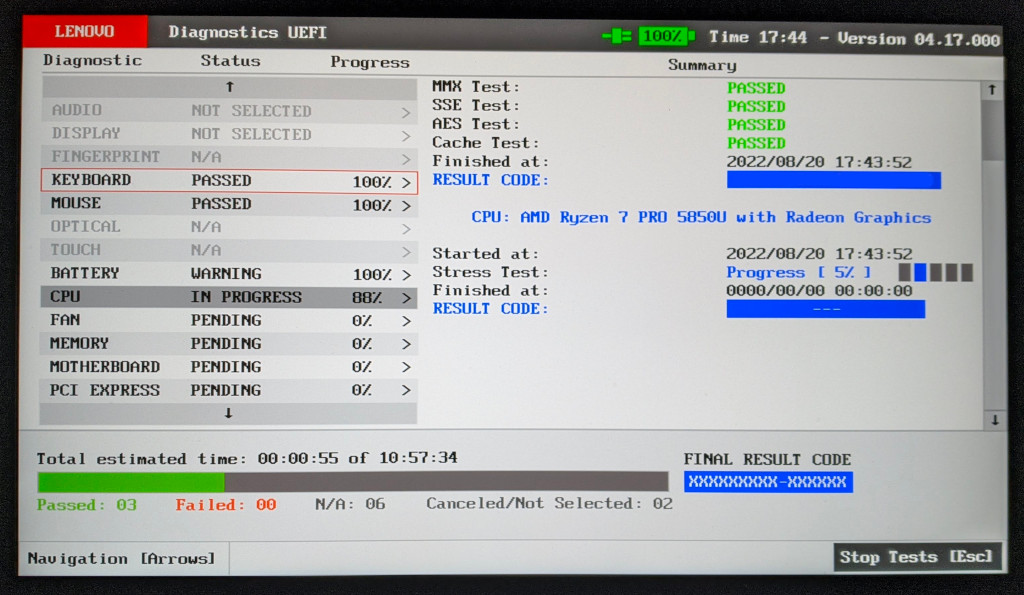This screenshot has height=595, width=1024.
Task: Click the Canceled/Not Selected: 02 counter
Action: click(x=549, y=504)
